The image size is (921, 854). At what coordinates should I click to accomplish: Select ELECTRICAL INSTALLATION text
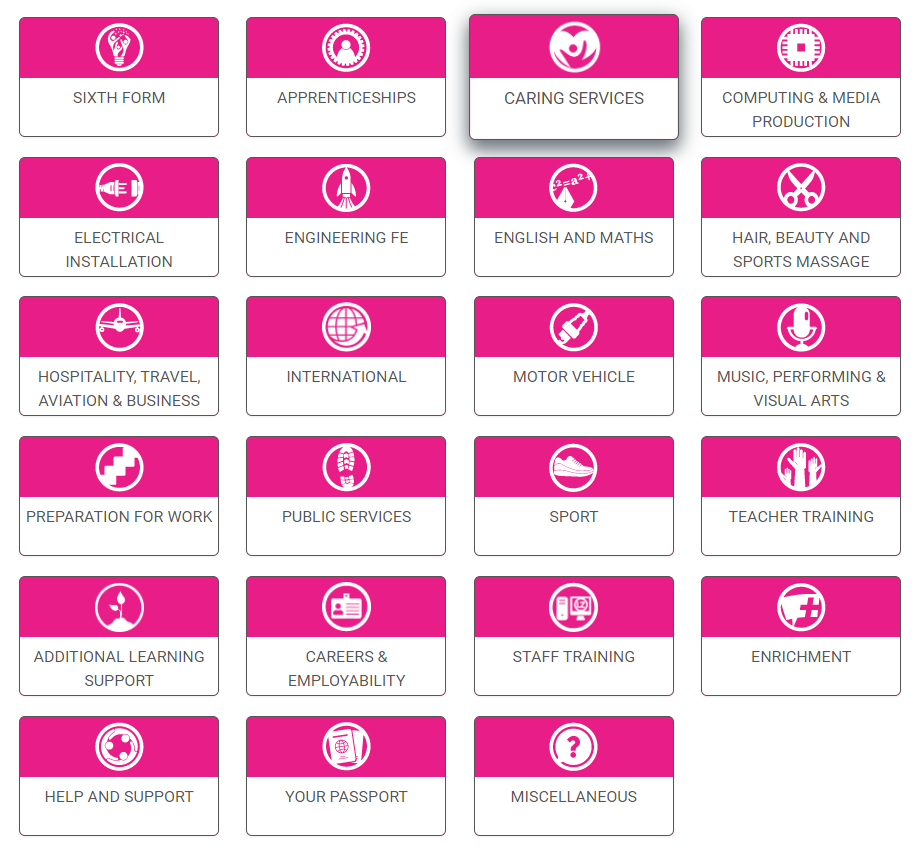click(119, 250)
